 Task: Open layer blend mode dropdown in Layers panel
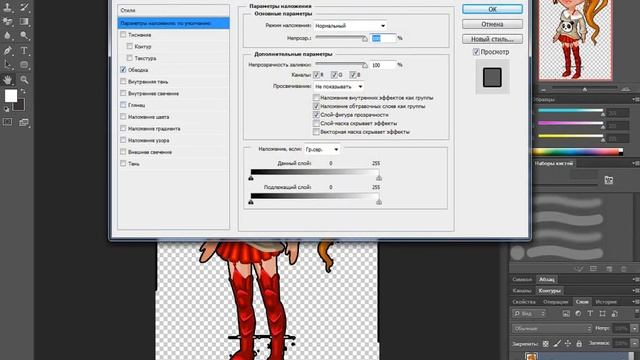click(552, 329)
